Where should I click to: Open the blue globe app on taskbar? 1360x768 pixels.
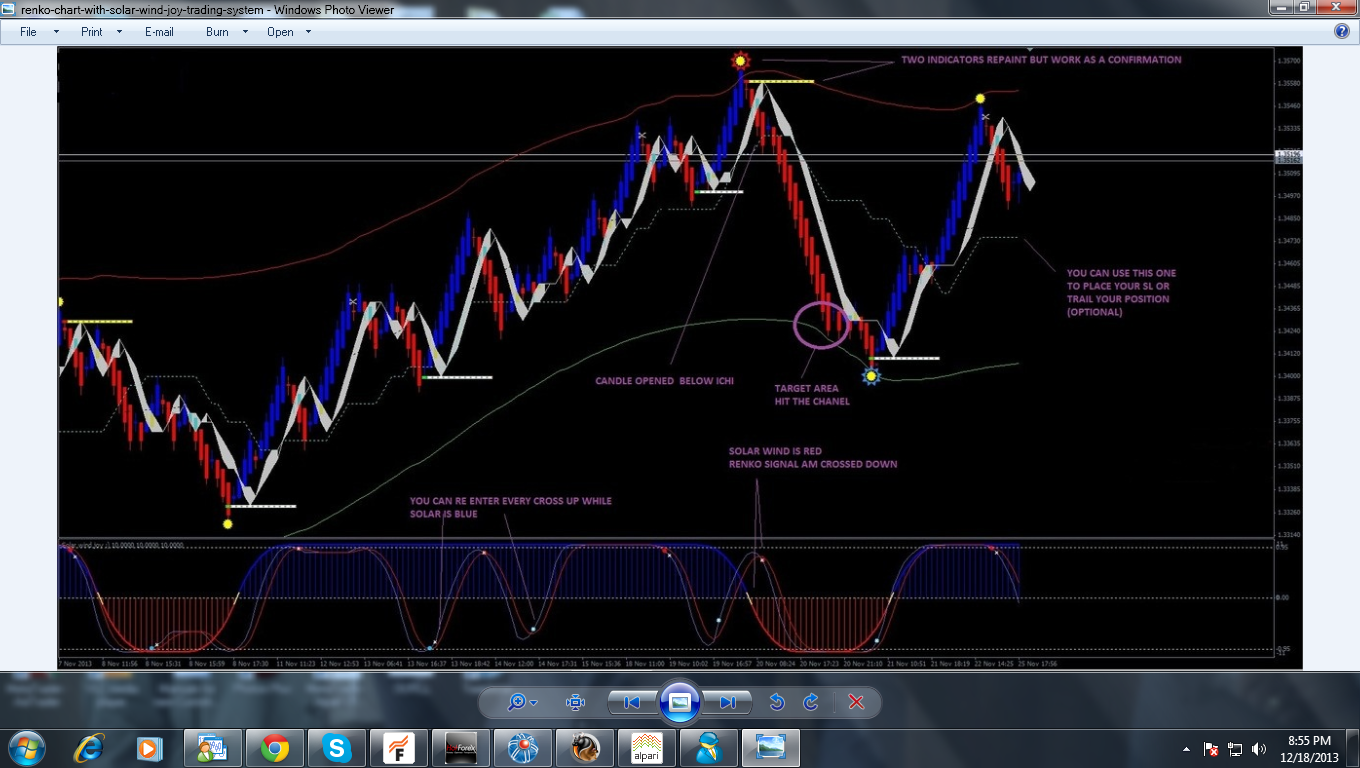point(523,747)
